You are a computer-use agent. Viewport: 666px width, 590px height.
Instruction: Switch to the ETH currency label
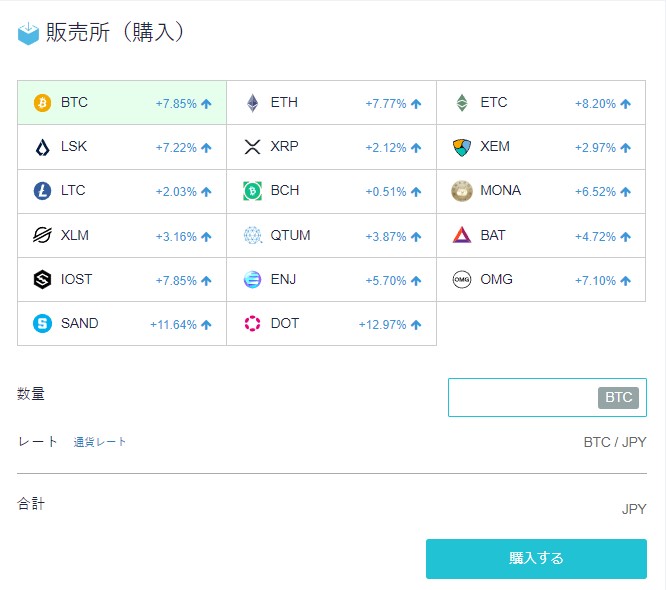click(284, 102)
